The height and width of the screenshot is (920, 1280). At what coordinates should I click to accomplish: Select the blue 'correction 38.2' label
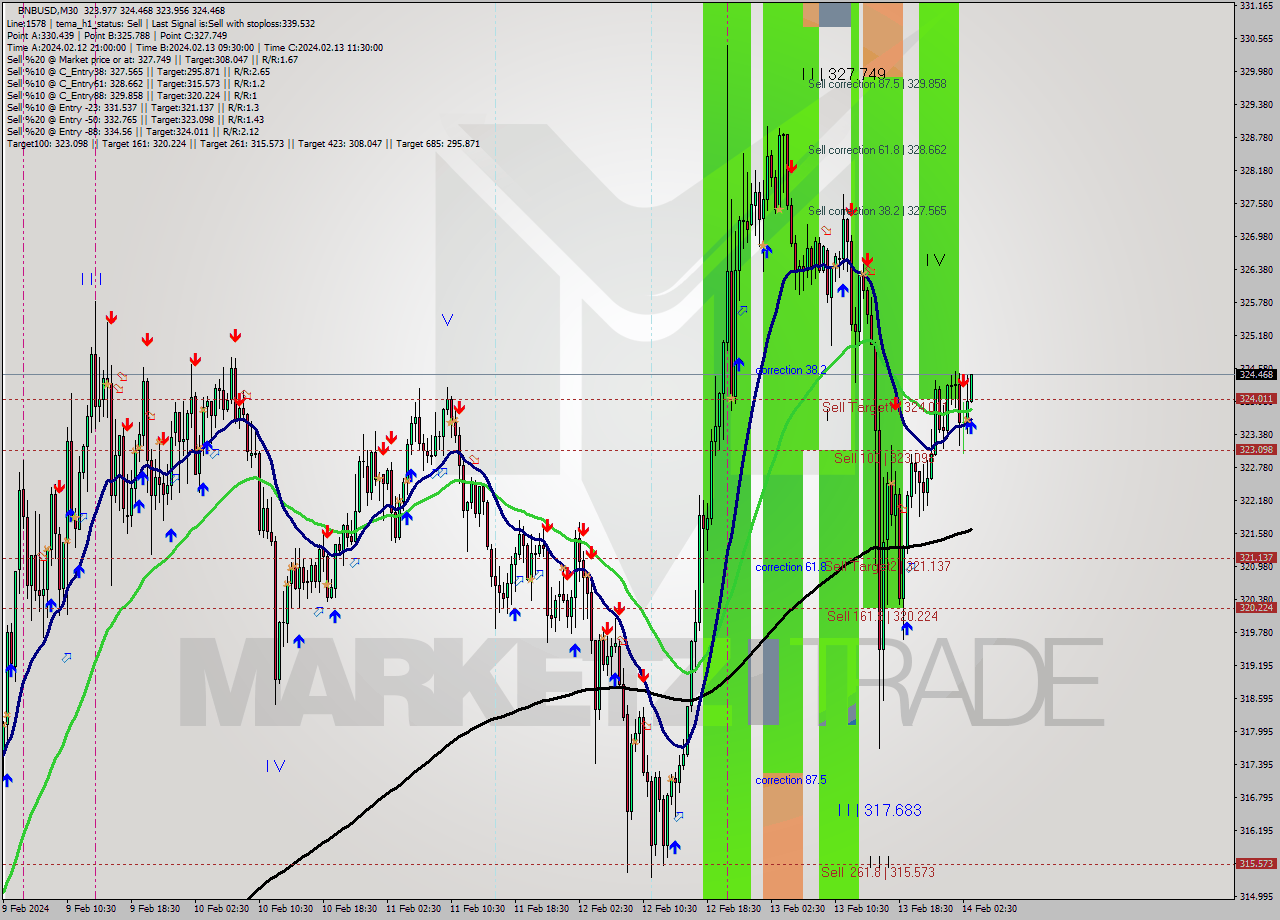pyautogui.click(x=791, y=370)
